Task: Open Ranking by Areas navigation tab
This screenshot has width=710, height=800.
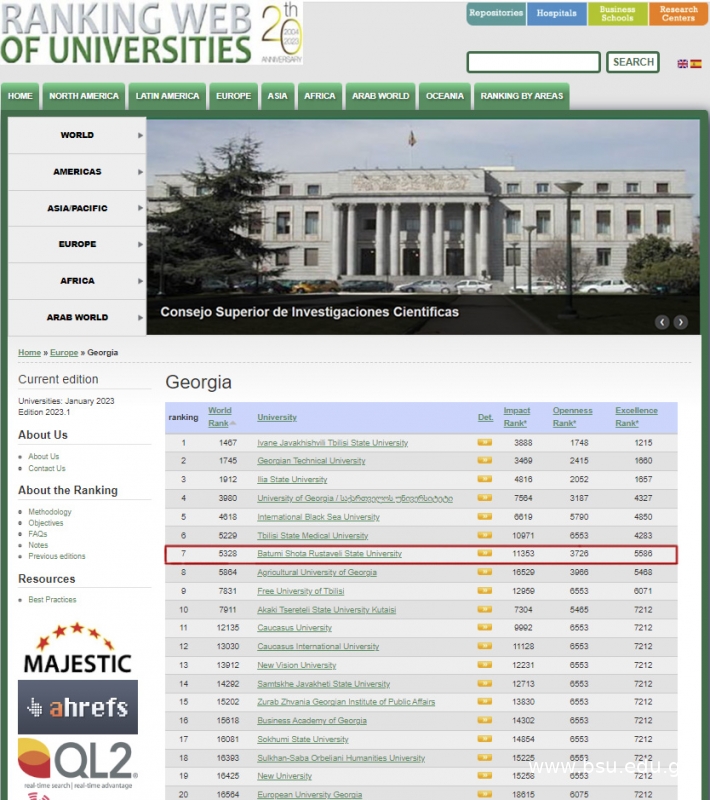Action: tap(521, 96)
